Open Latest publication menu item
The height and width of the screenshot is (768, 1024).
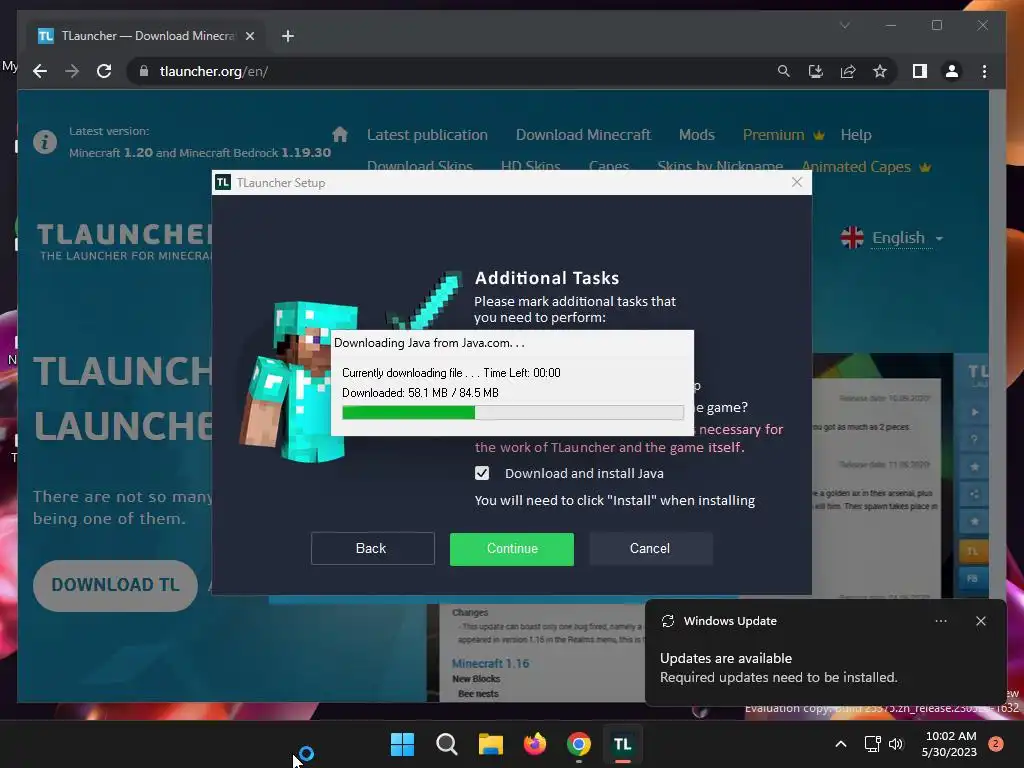427,135
